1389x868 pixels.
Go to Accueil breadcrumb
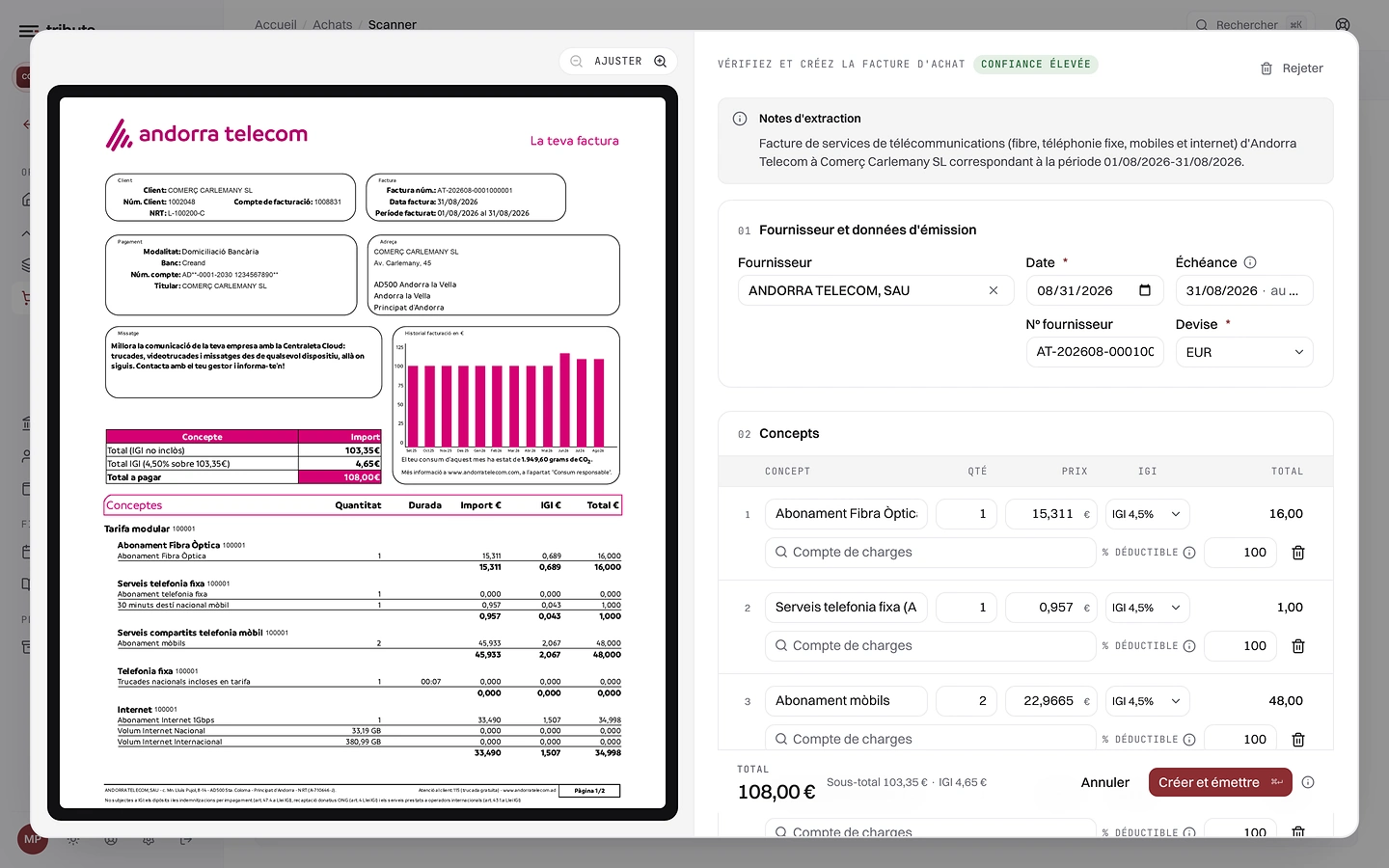point(275,25)
